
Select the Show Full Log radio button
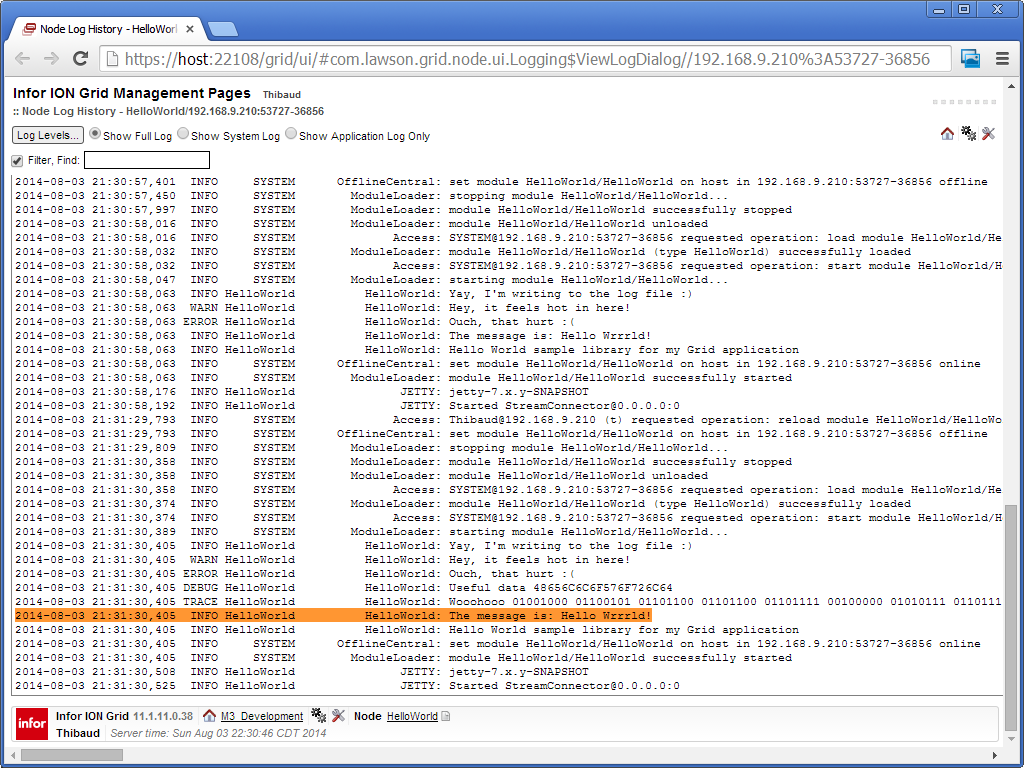pyautogui.click(x=95, y=134)
